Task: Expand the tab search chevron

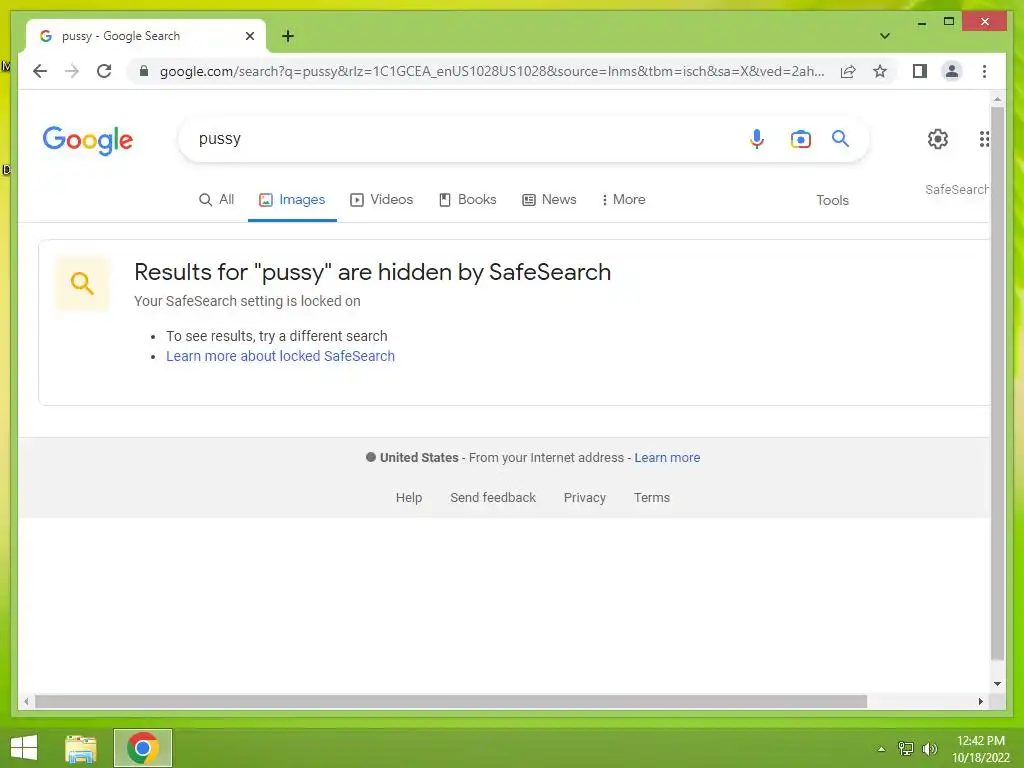Action: tap(884, 36)
